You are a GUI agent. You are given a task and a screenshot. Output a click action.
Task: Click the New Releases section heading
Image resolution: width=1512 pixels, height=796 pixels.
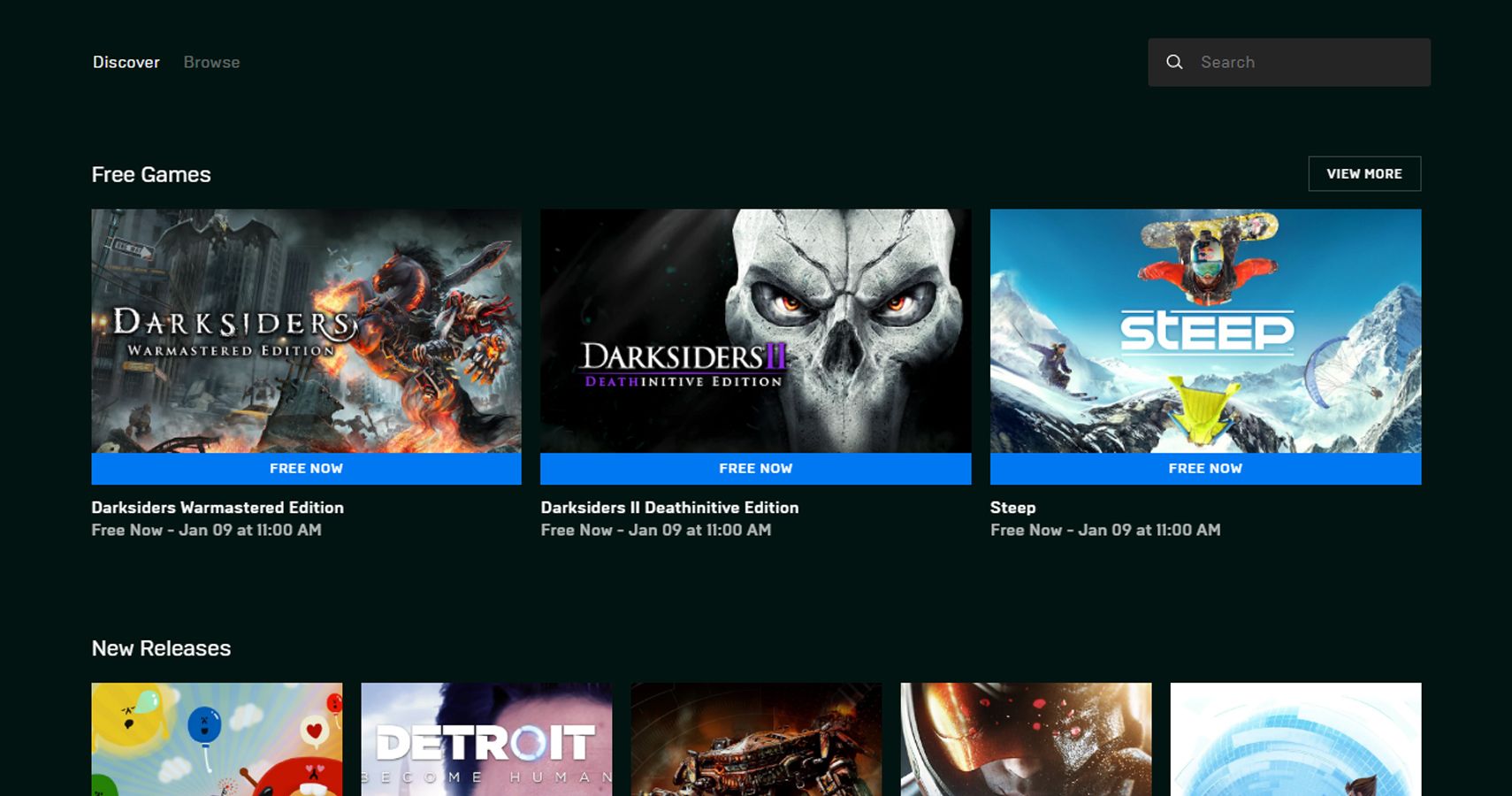tap(161, 648)
